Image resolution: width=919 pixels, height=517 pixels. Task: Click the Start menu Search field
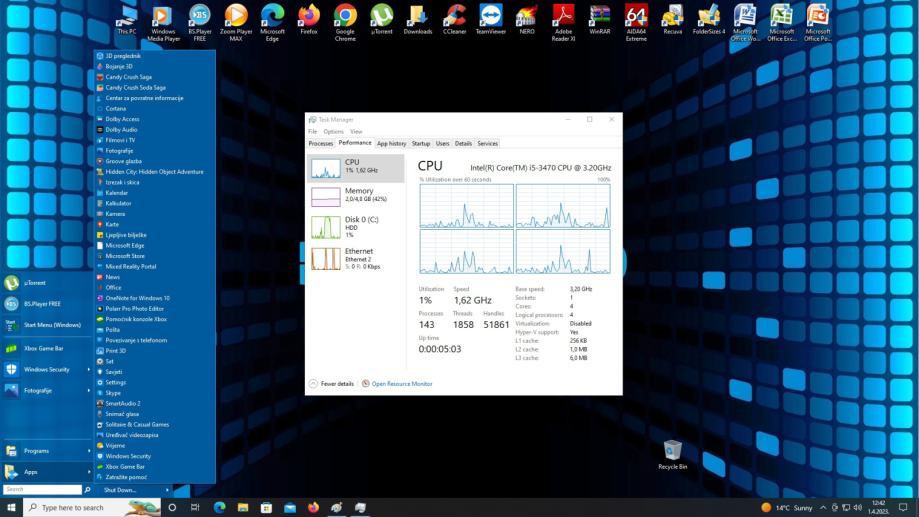42,490
